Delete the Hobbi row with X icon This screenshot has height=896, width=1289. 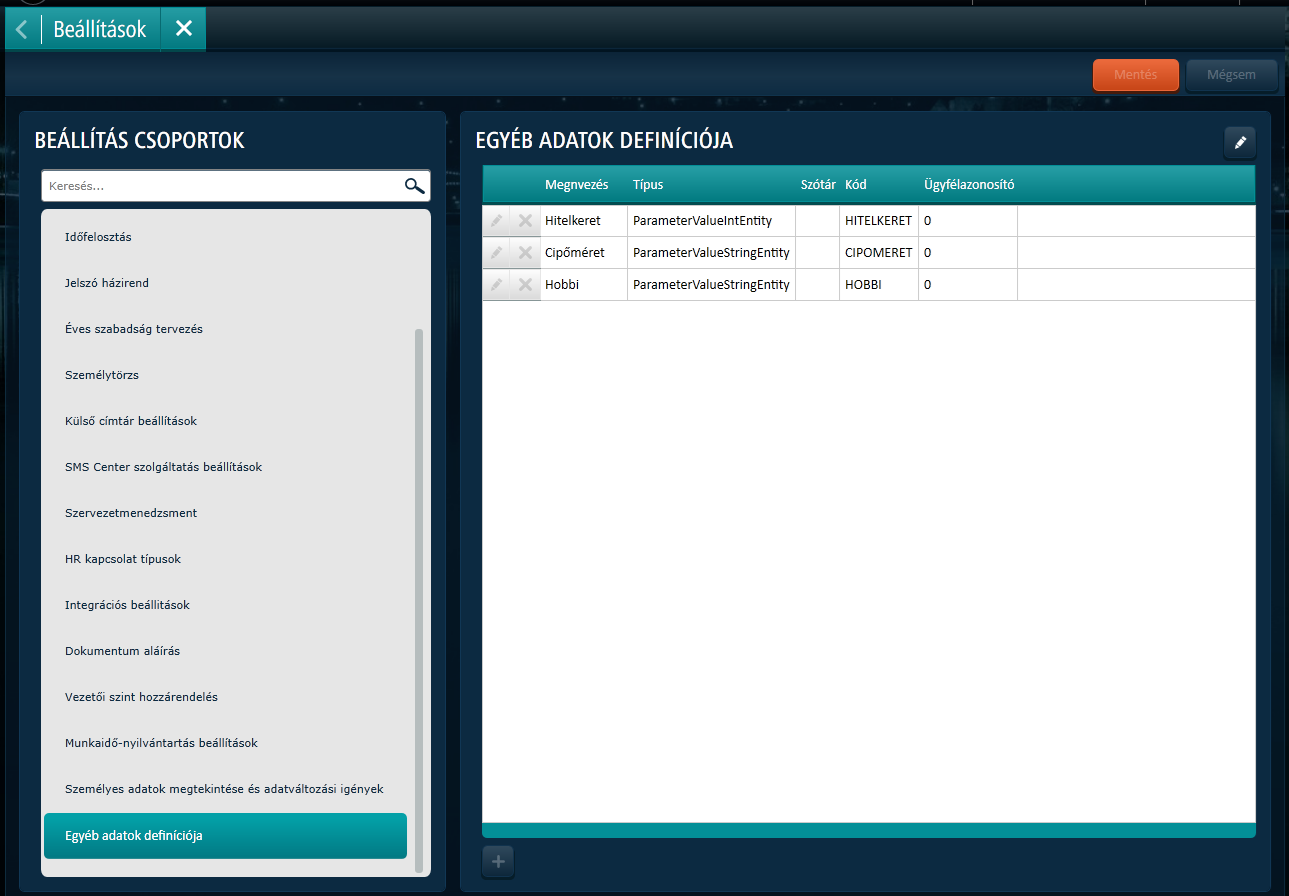525,285
